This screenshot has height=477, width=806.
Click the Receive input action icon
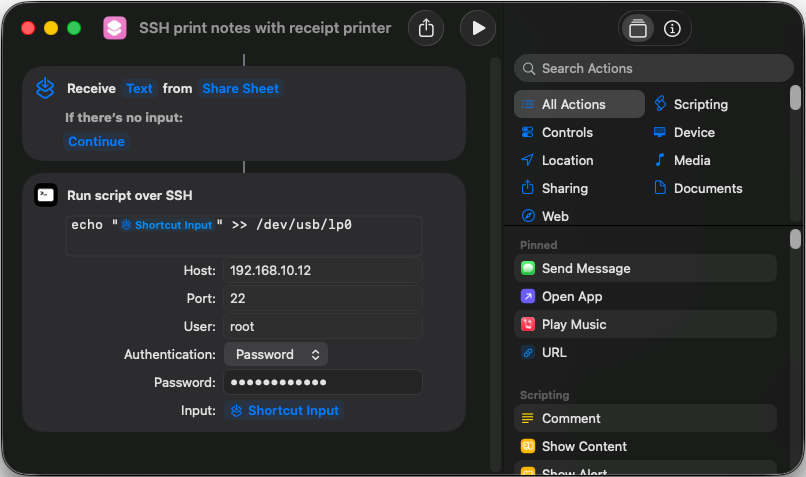coord(45,88)
